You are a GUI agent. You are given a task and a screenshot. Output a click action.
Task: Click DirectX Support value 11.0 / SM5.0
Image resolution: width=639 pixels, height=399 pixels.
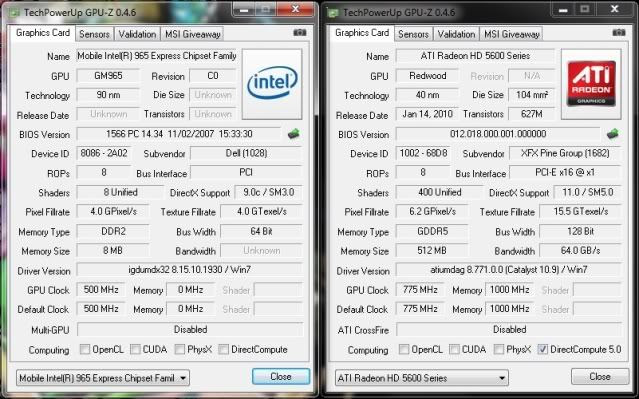point(588,192)
